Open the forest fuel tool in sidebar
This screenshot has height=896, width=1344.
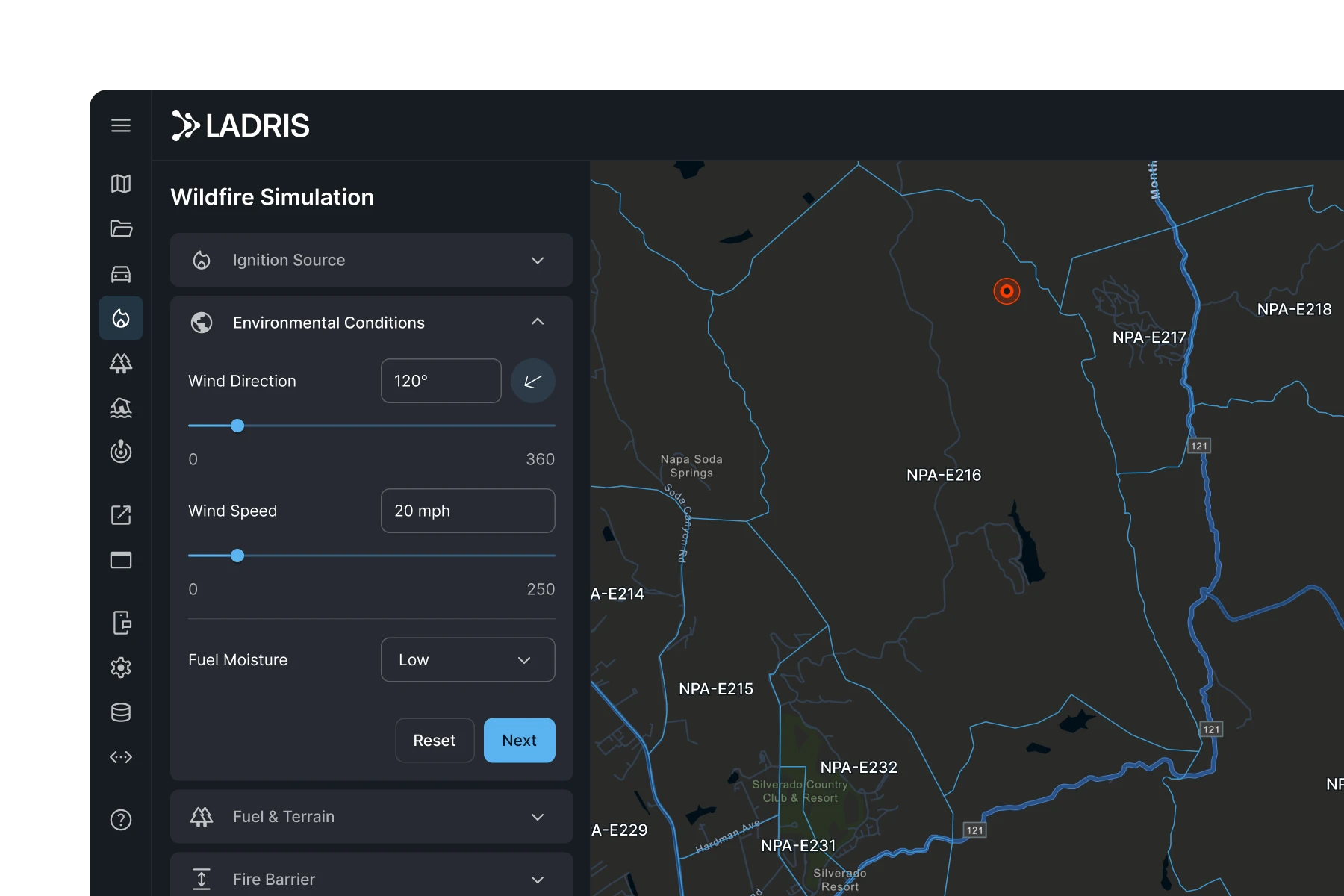tap(120, 363)
